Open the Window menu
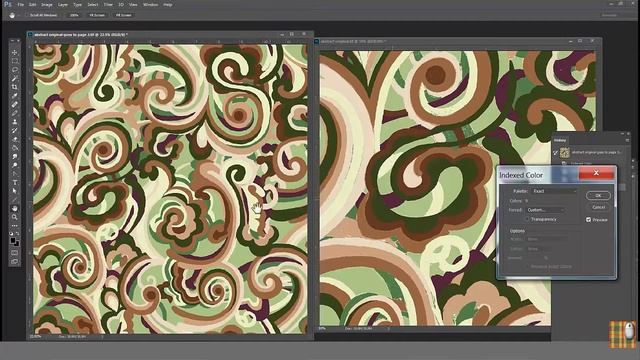The height and width of the screenshot is (360, 640). pos(151,4)
